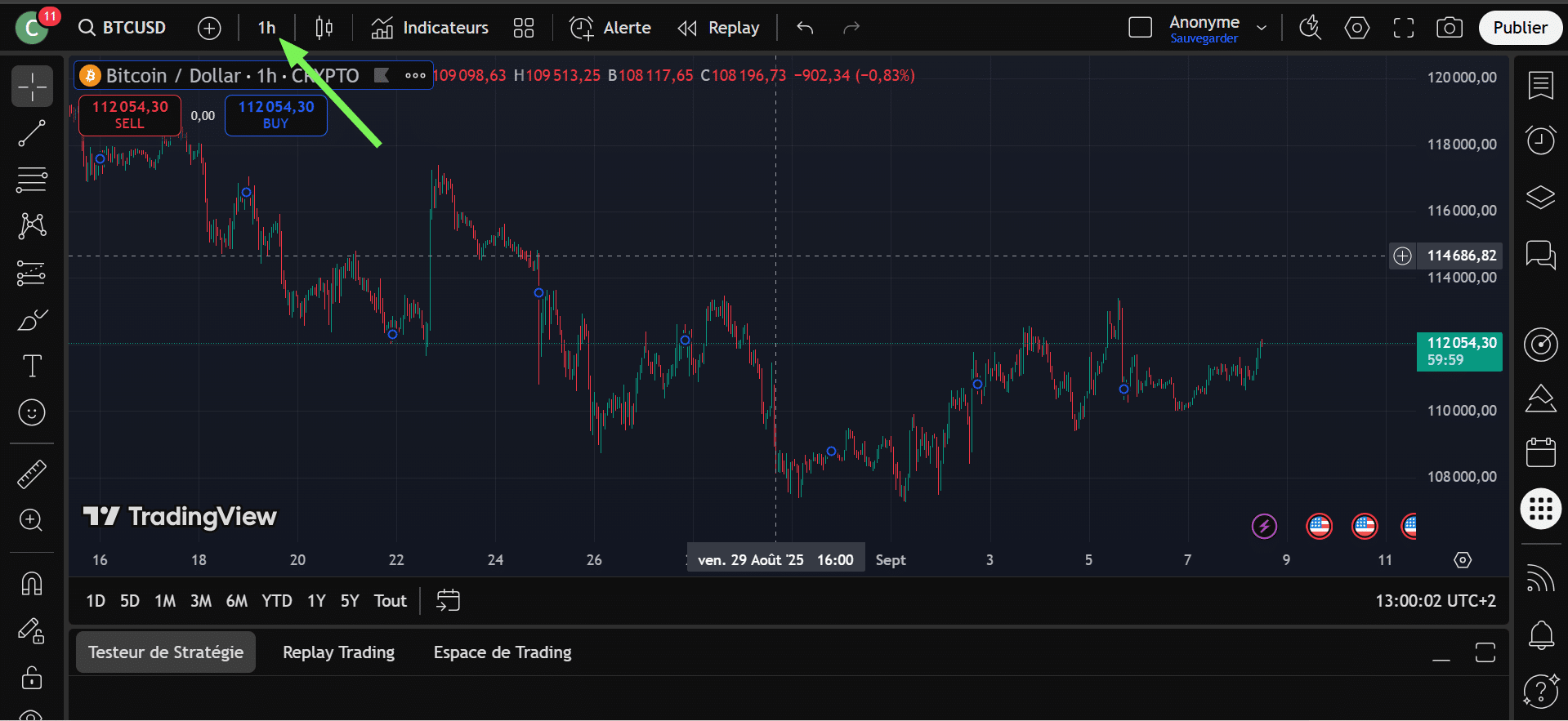Click the ruler measure tool
1568x721 pixels.
pos(32,474)
